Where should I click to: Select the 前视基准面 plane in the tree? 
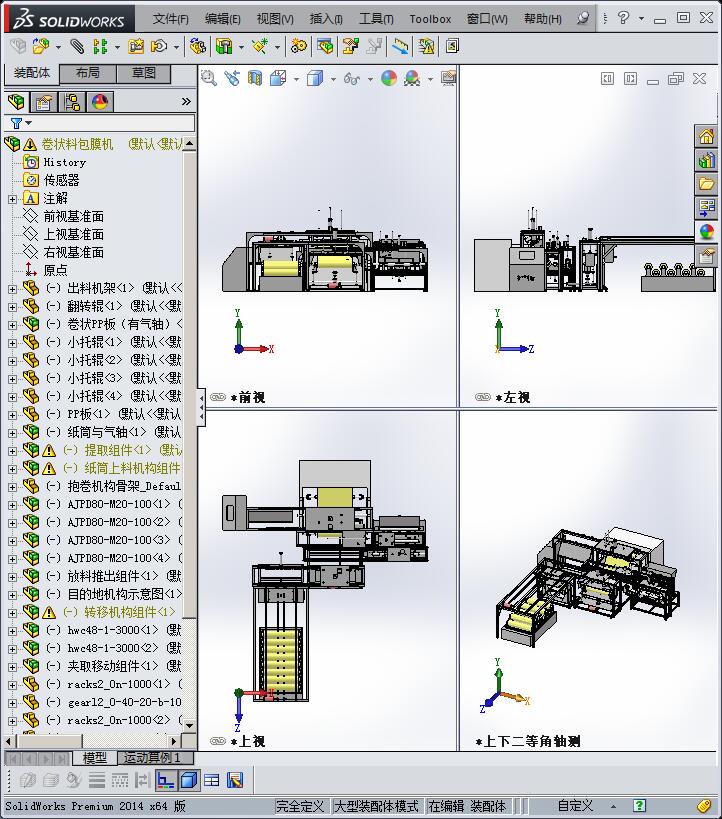click(x=64, y=217)
